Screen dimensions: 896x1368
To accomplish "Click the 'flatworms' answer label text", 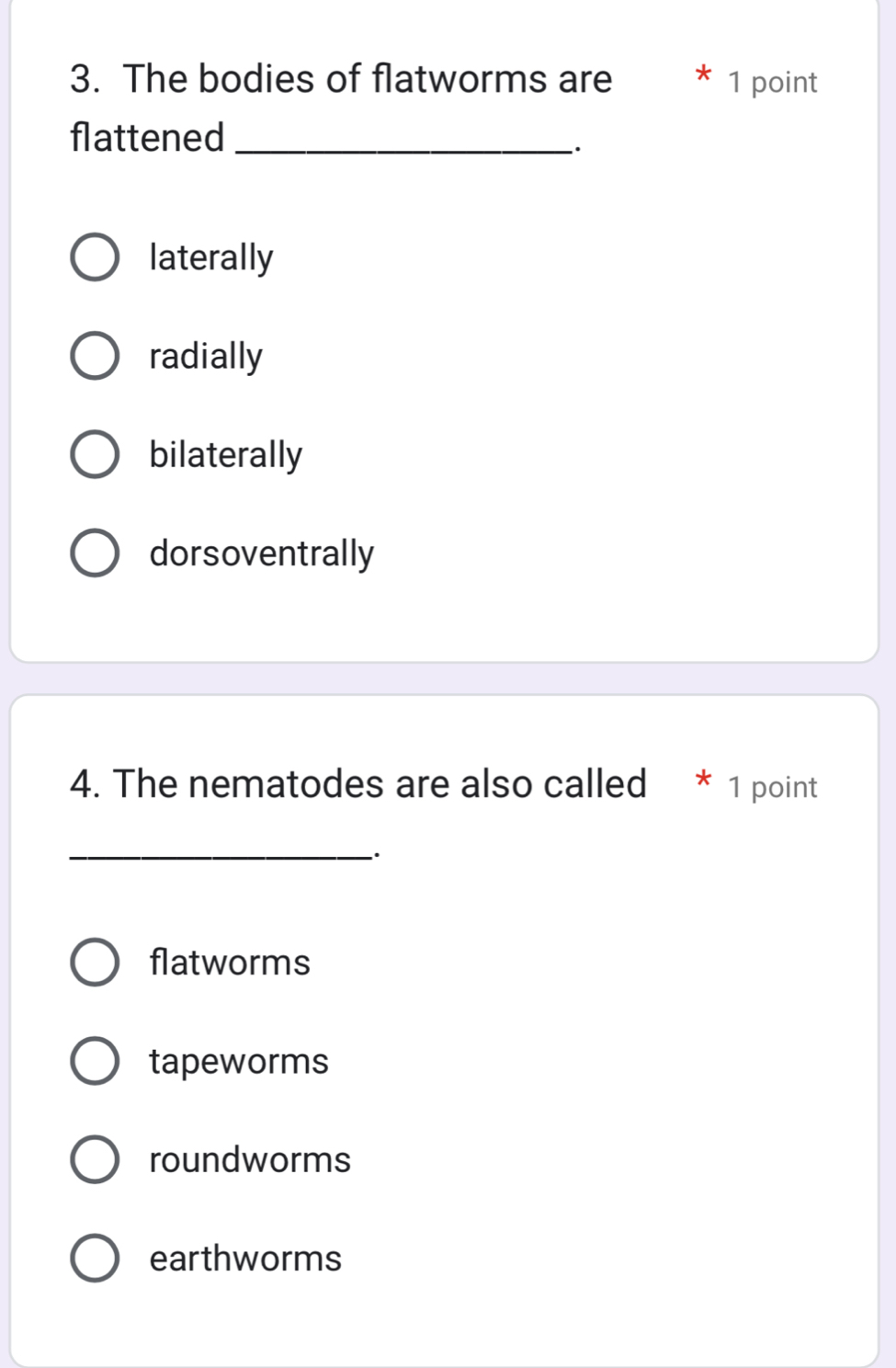I will pyautogui.click(x=230, y=963).
